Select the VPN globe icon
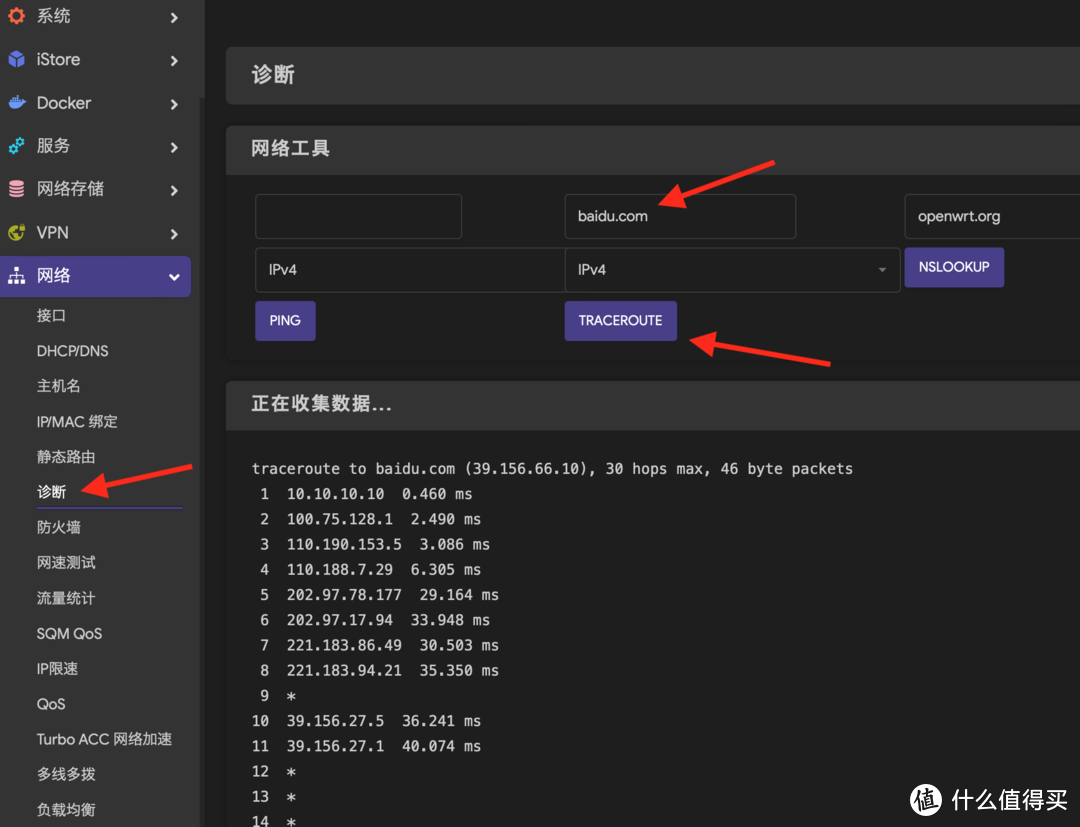 pyautogui.click(x=16, y=232)
